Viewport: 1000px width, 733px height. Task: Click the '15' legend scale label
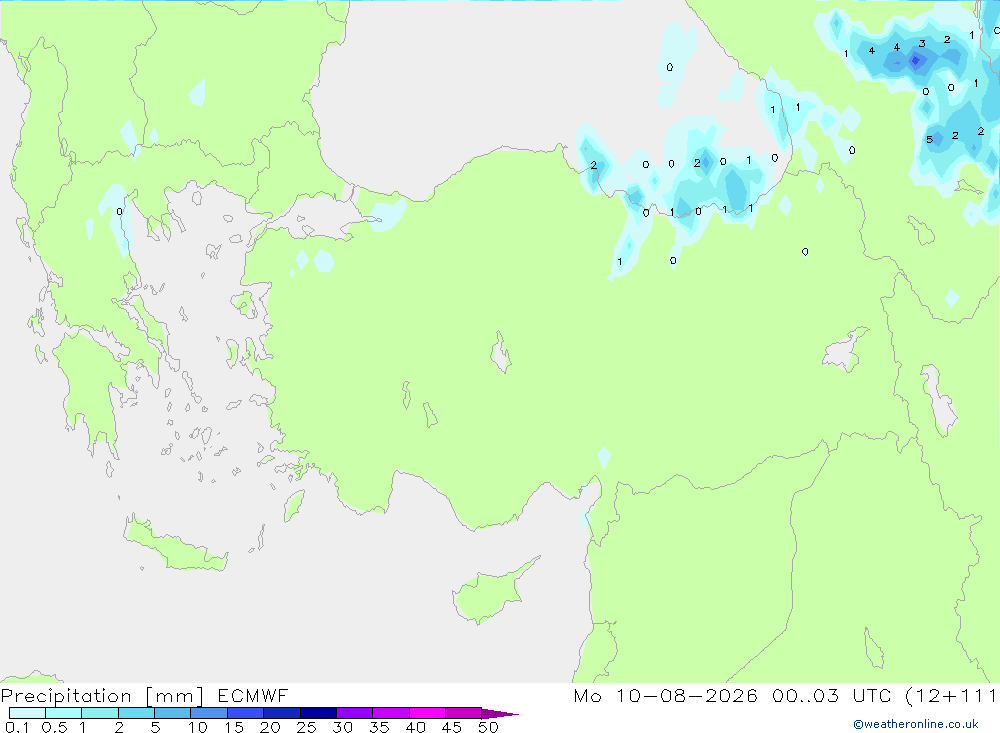click(233, 727)
